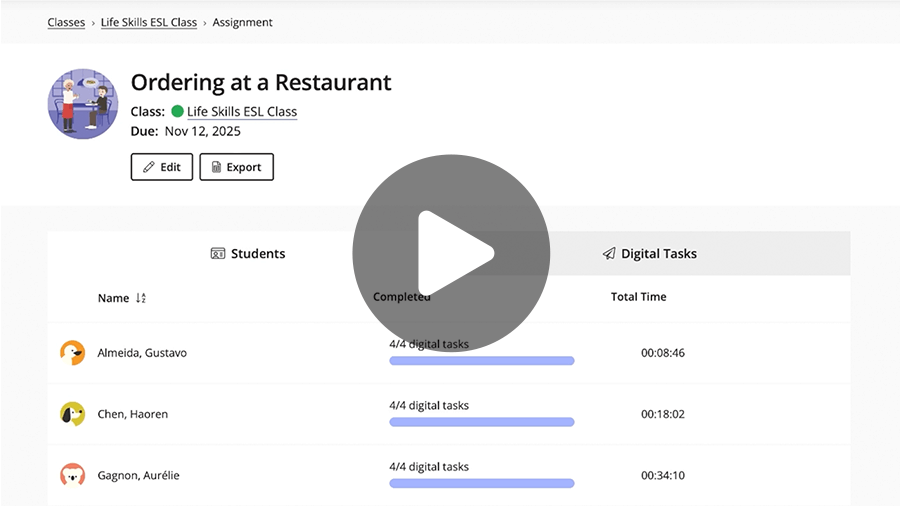Screen dimensions: 900x506
Task: Click total time 00:08:46
Action: [663, 353]
